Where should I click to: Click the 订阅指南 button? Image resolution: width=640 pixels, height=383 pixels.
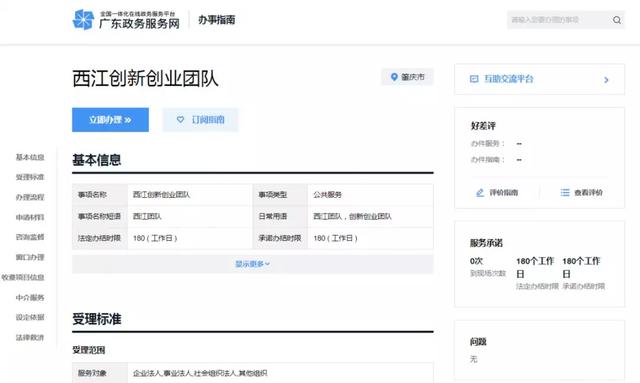(x=200, y=120)
